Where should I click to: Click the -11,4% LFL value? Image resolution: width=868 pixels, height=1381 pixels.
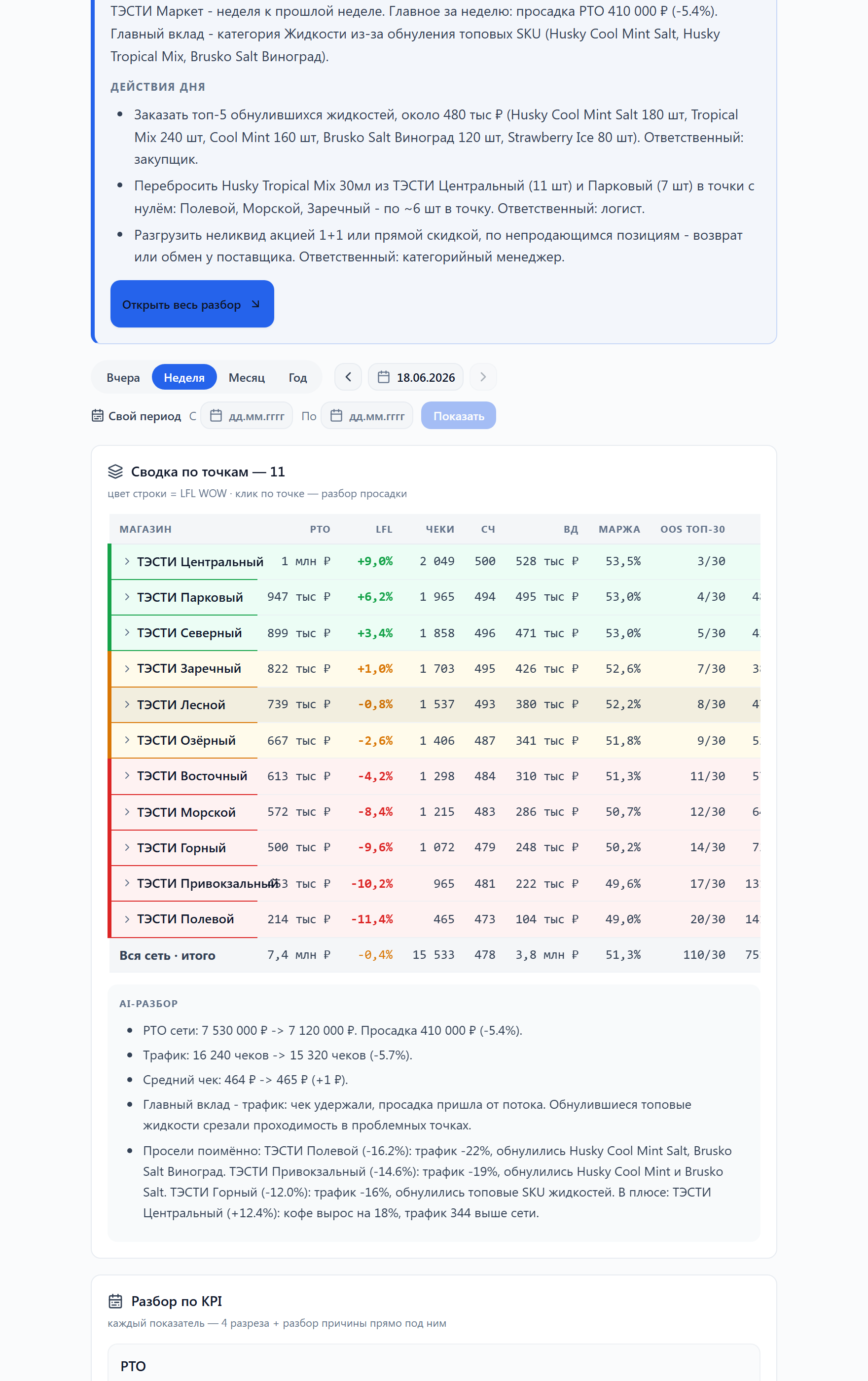tap(372, 919)
